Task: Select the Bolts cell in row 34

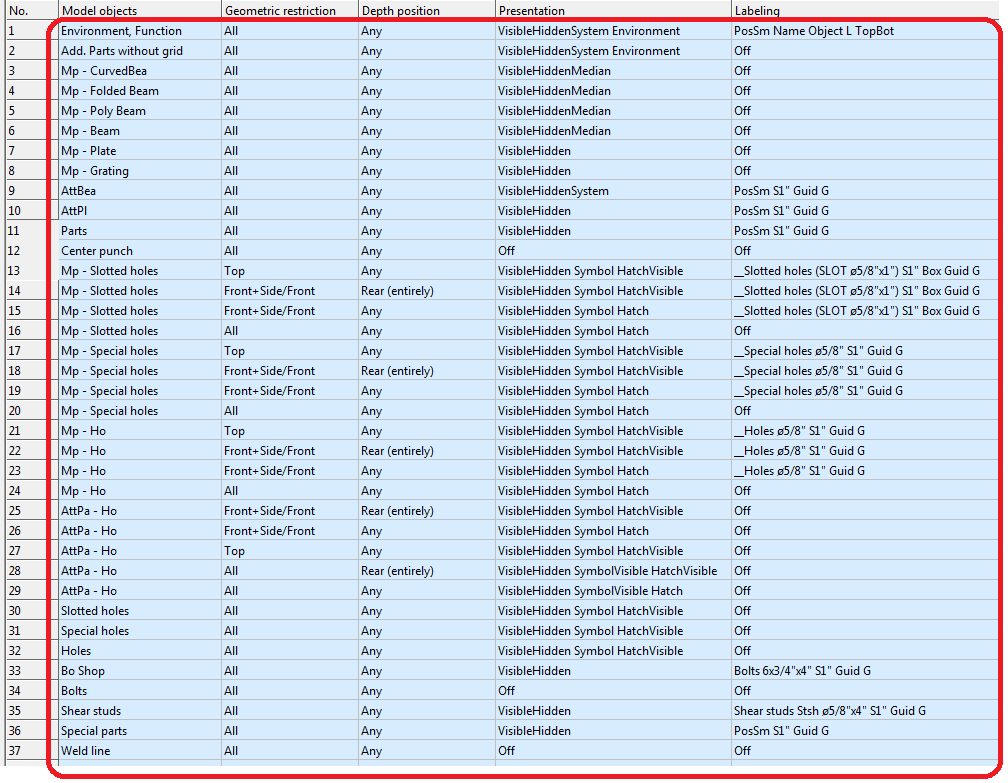Action: pyautogui.click(x=140, y=690)
